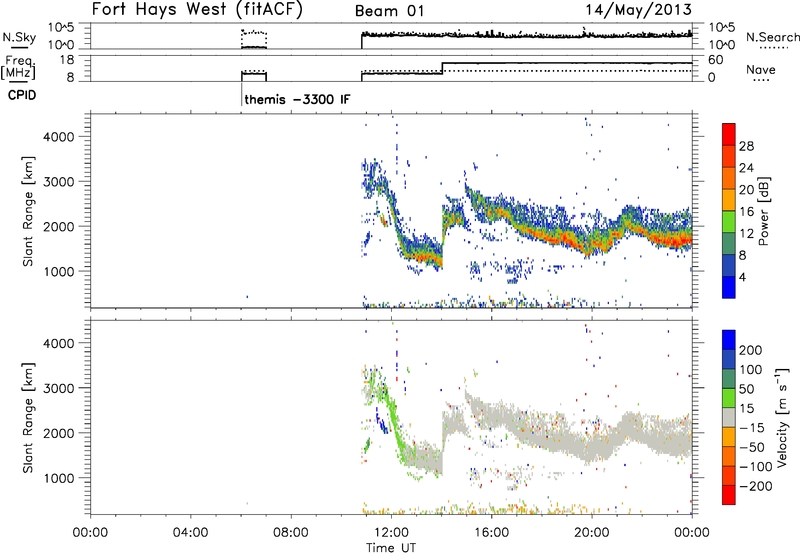Image resolution: width=800 pixels, height=554 pixels.
Task: Click the '1000' tick in the power panel
Action: tap(59, 271)
